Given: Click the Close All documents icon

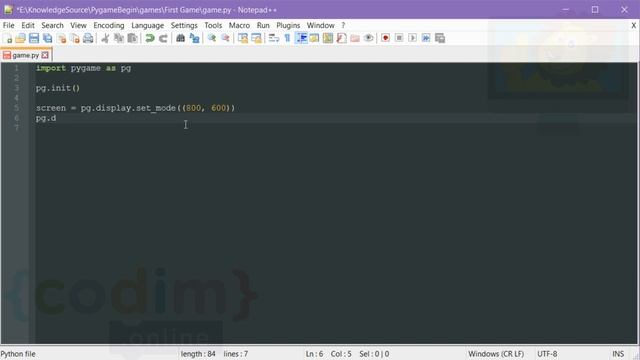Looking at the screenshot, I should point(75,38).
